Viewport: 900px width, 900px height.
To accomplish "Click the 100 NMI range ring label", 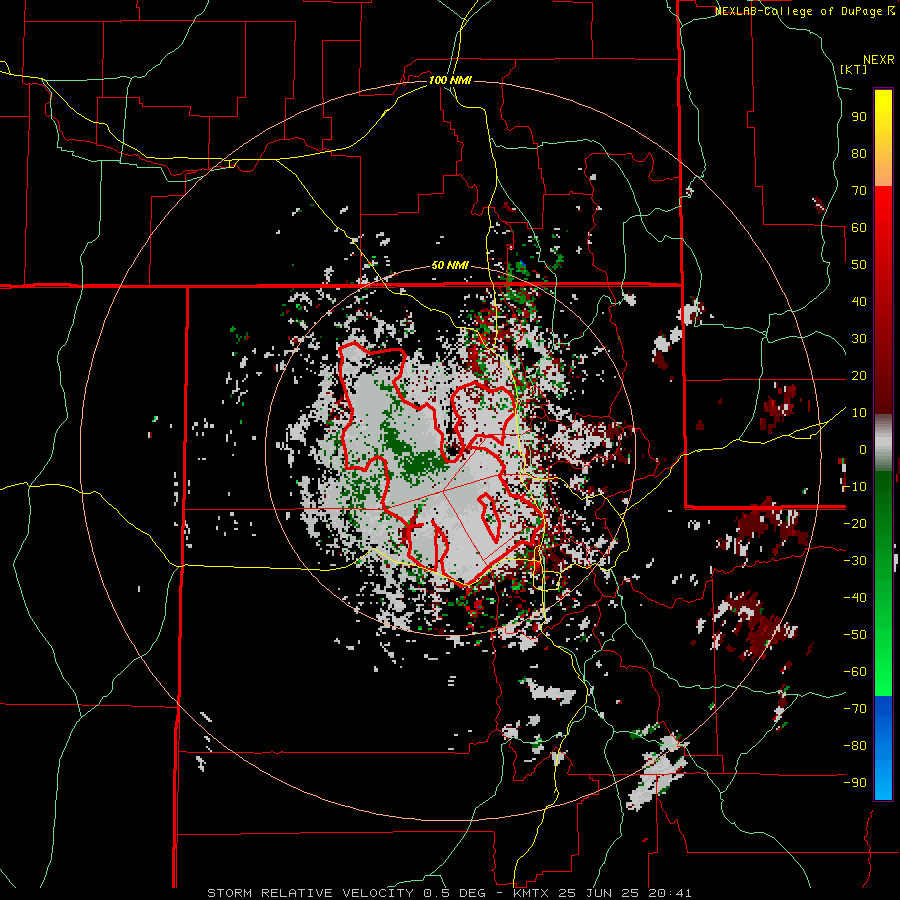I will (x=450, y=80).
